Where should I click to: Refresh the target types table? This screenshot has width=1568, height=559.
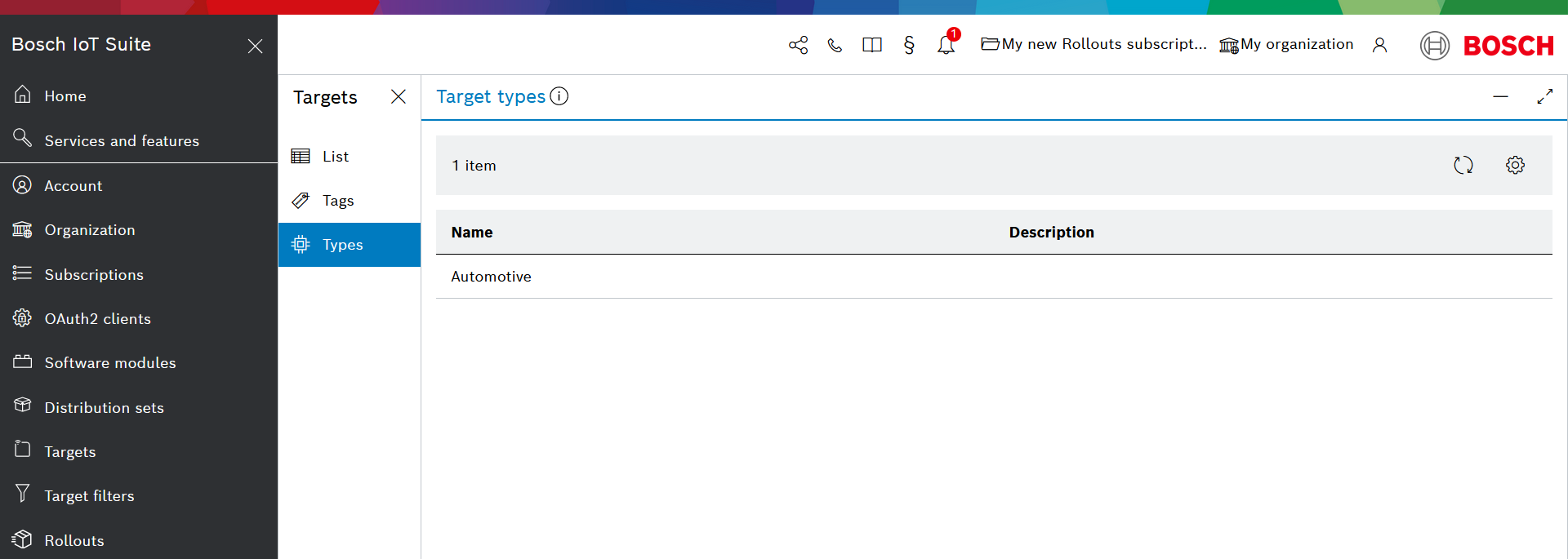[1463, 166]
